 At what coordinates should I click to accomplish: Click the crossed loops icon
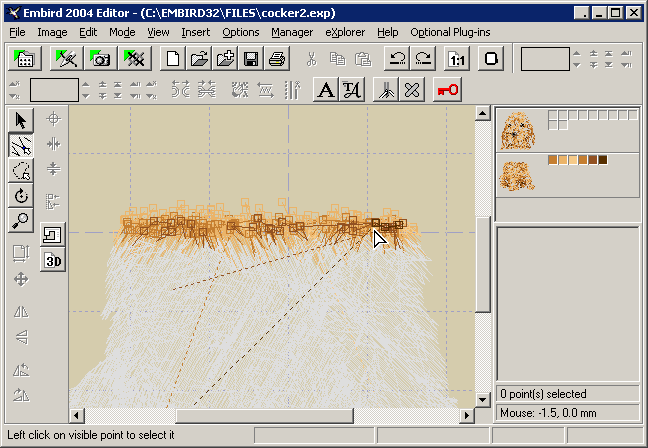[x=412, y=90]
